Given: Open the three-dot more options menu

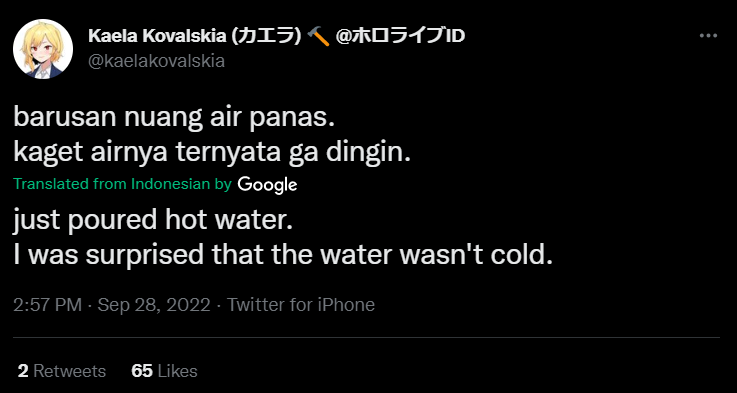Looking at the screenshot, I should pyautogui.click(x=708, y=36).
